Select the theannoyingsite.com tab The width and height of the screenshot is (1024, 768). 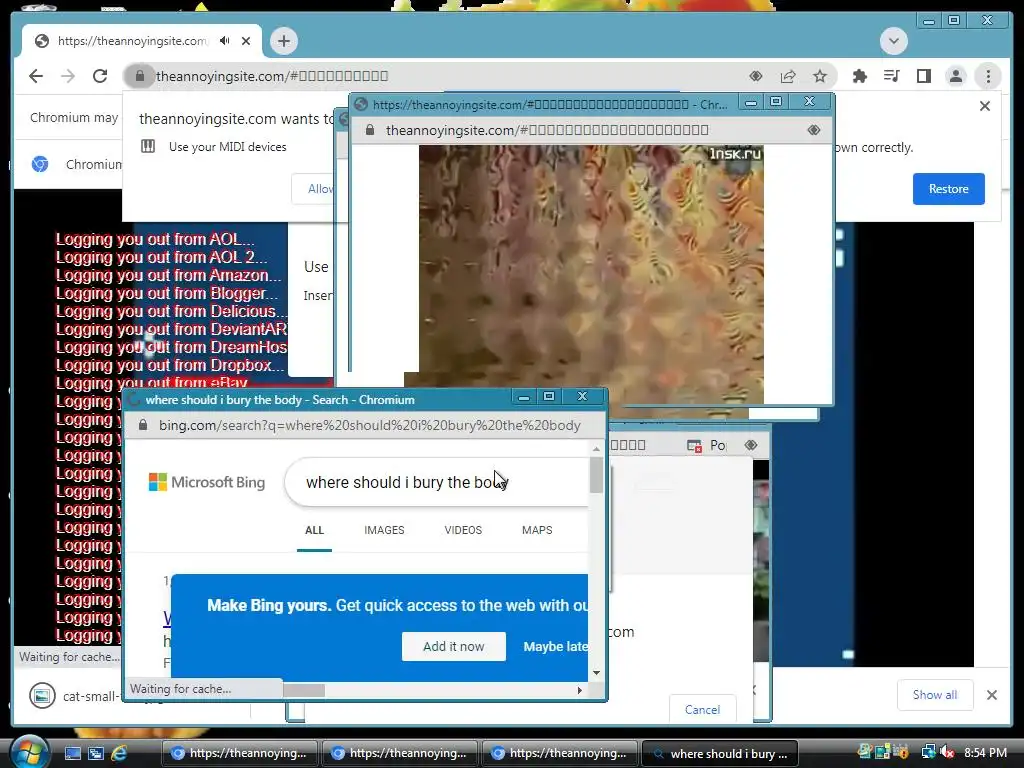point(142,41)
